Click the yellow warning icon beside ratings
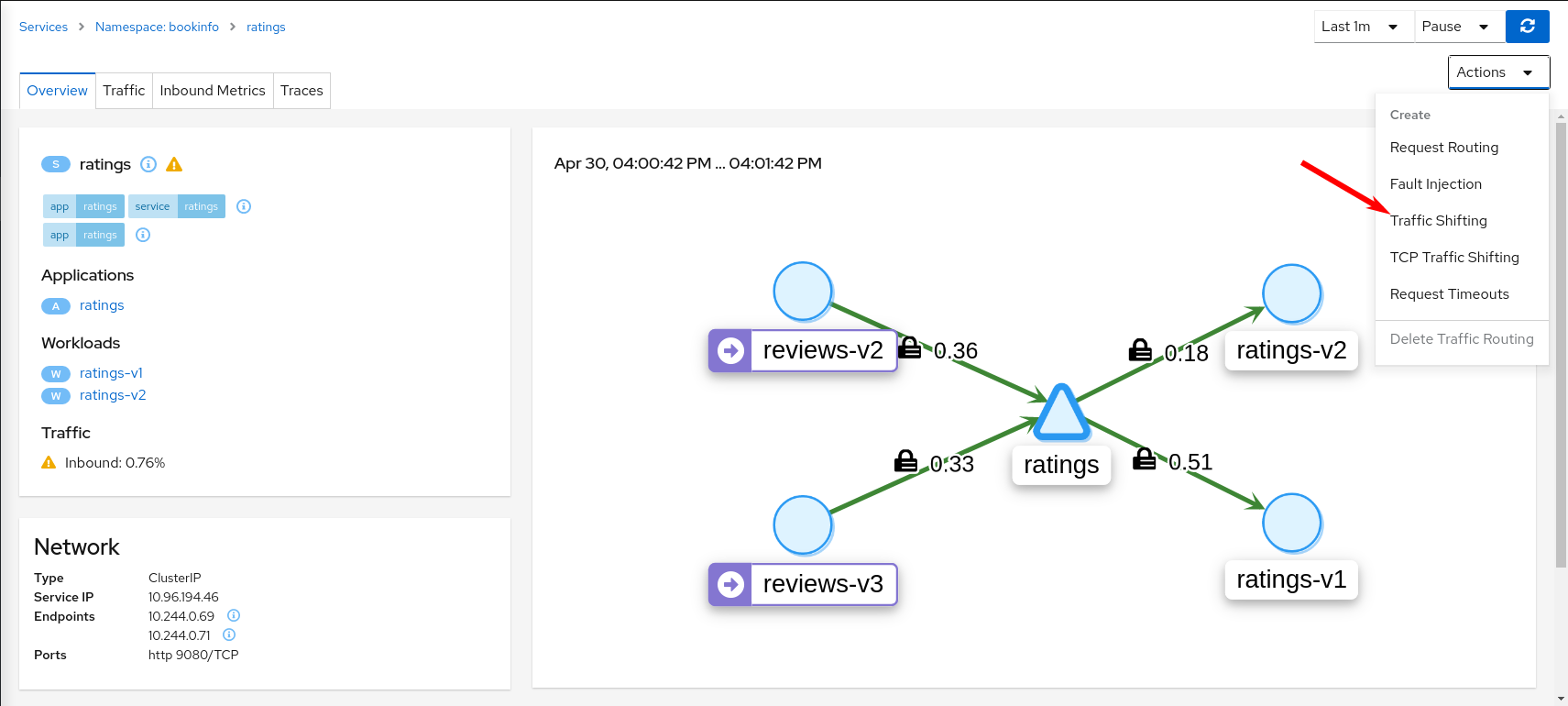This screenshot has width=1568, height=706. [174, 164]
